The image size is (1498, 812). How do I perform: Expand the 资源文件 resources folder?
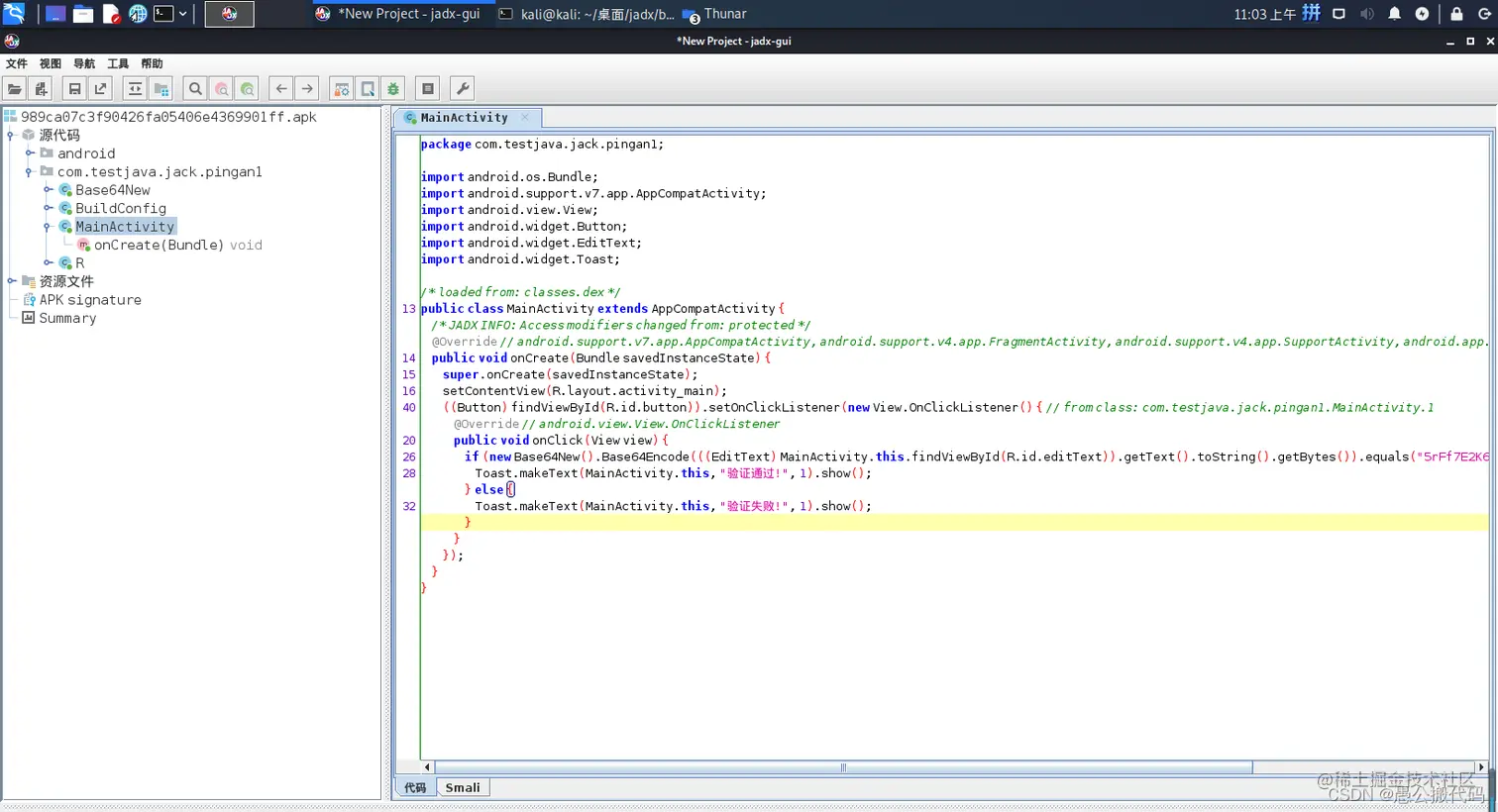coord(12,281)
